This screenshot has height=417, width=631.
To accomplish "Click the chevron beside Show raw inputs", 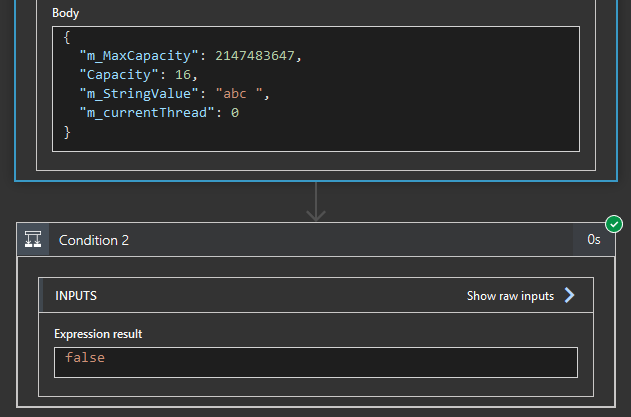I will pyautogui.click(x=570, y=296).
